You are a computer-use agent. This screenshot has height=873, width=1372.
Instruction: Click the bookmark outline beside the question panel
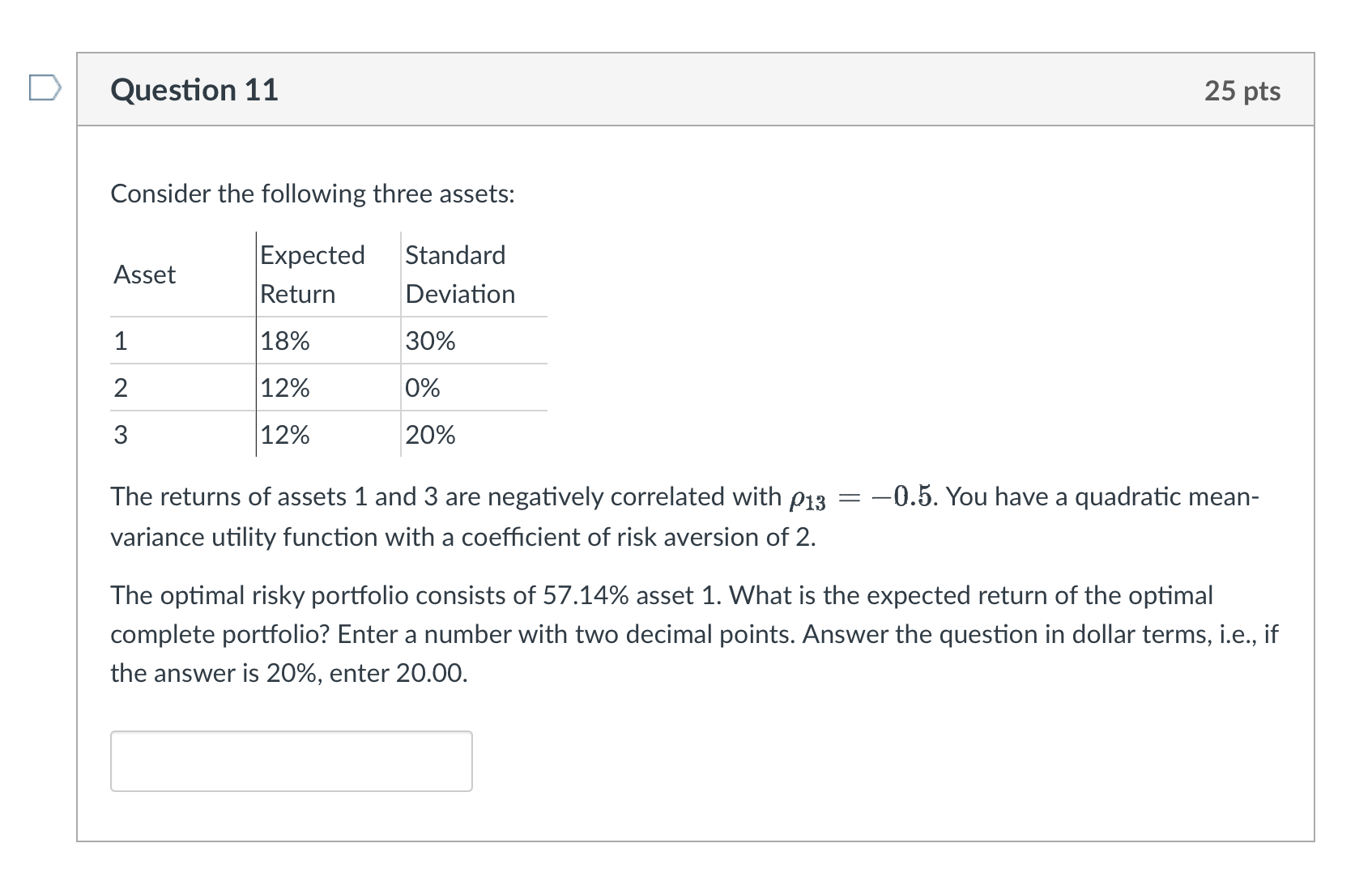click(46, 89)
